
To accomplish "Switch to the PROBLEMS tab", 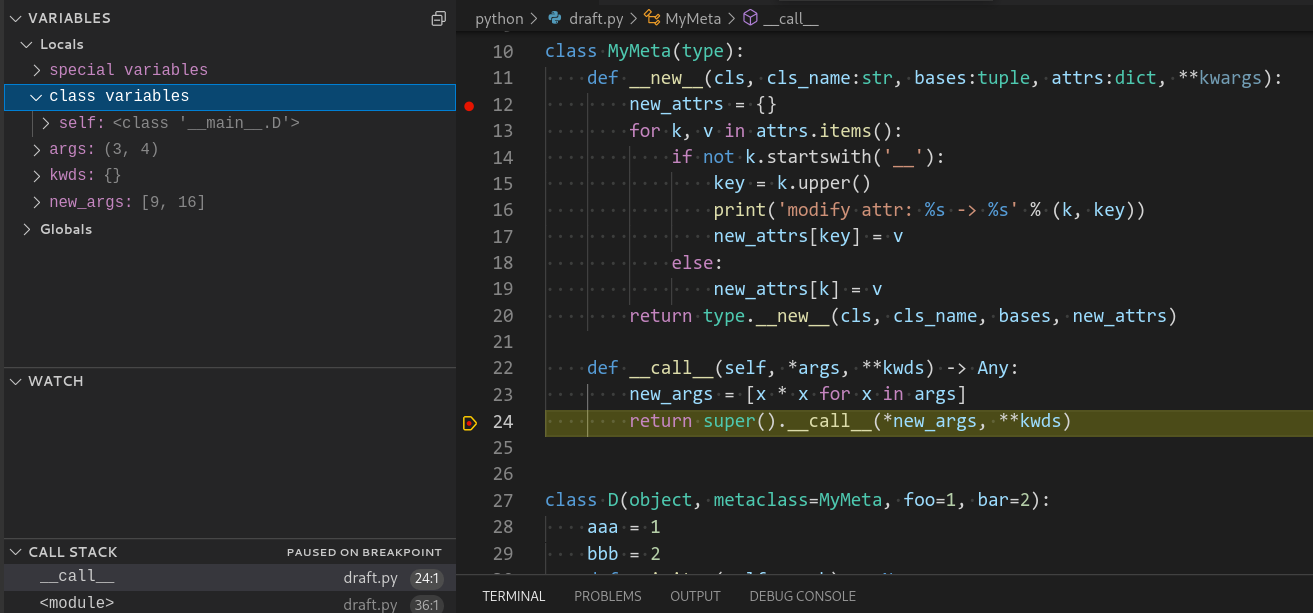I will click(607, 596).
